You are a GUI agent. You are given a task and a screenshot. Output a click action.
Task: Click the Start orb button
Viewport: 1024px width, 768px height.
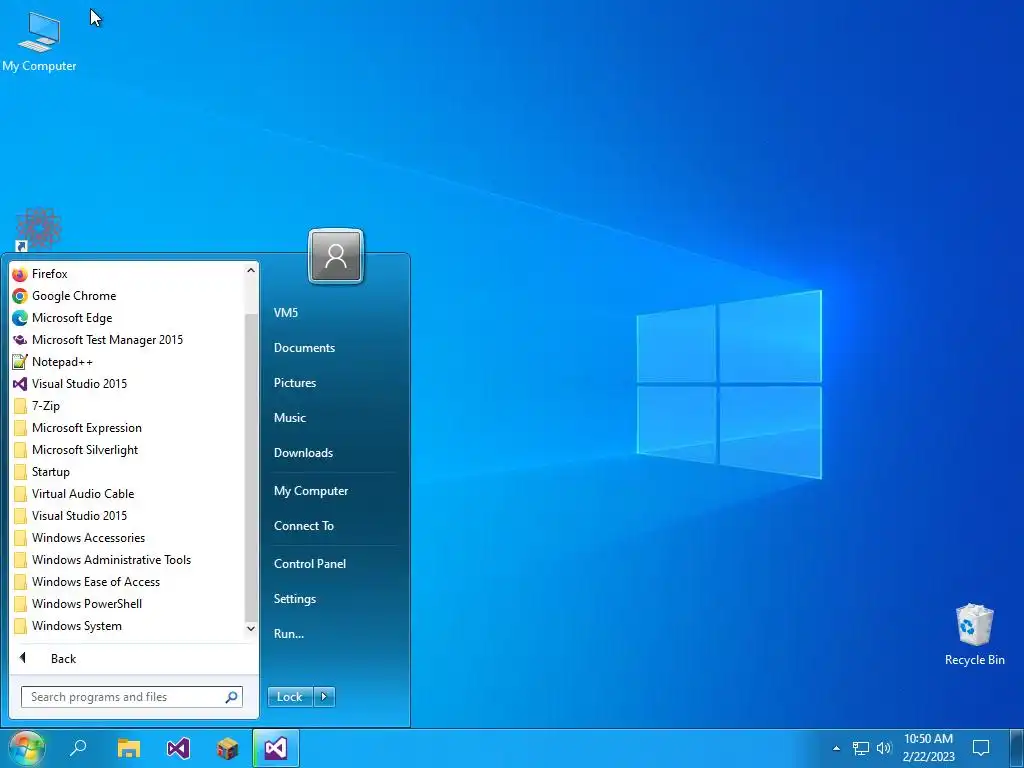click(x=26, y=748)
